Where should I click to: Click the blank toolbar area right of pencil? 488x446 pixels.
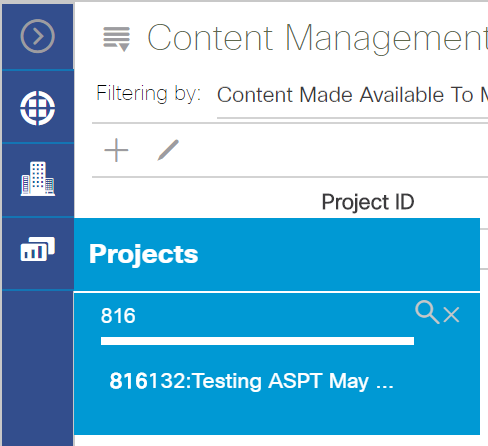333,150
